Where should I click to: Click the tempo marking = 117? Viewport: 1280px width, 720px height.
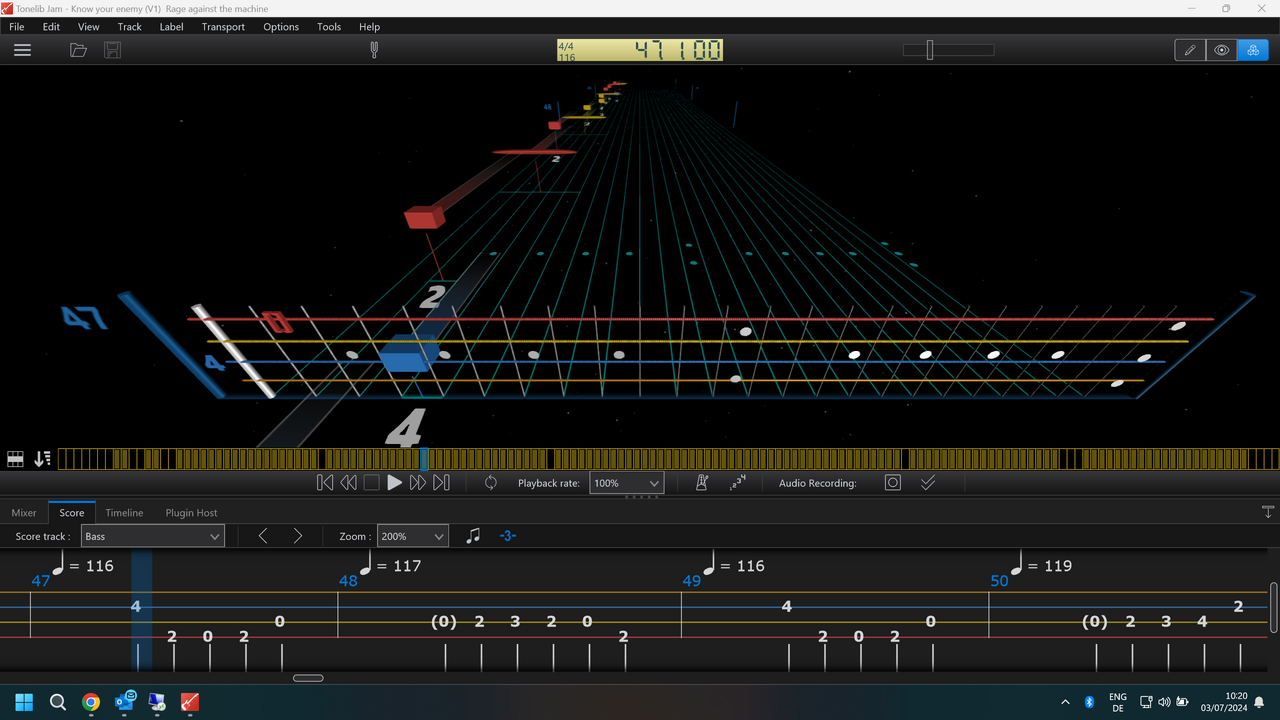pyautogui.click(x=391, y=565)
